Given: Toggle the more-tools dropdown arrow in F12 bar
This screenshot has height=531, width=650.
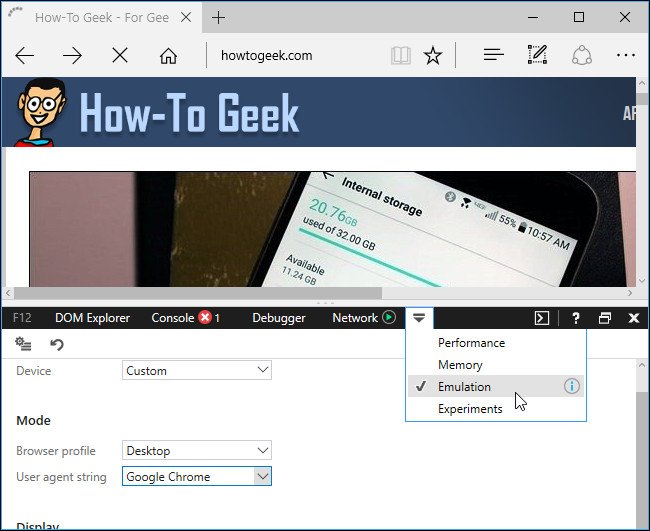Looking at the screenshot, I should [419, 318].
